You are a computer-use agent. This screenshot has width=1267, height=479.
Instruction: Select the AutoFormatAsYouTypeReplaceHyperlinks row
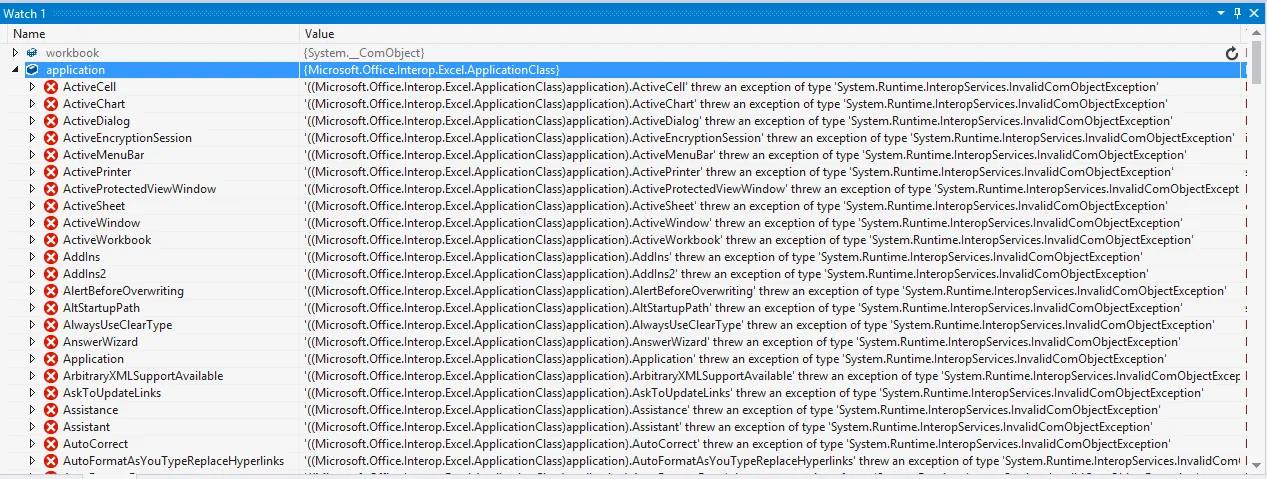[x=620, y=461]
